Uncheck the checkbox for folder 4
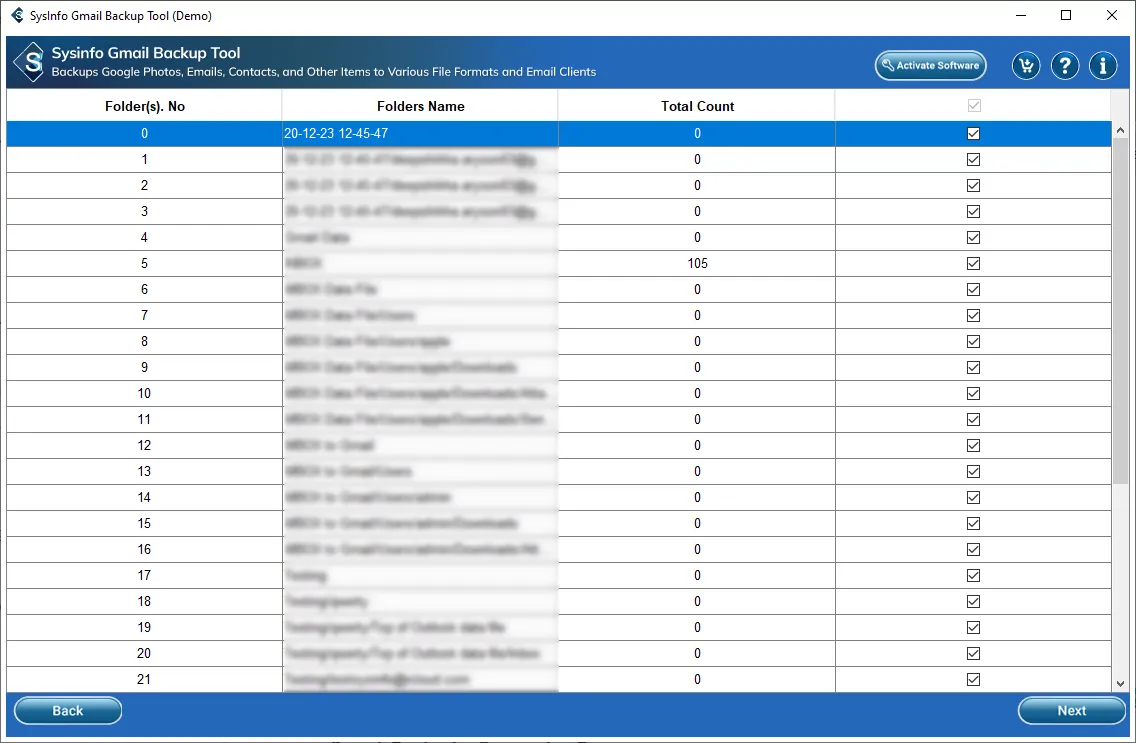This screenshot has height=743, width=1136. tap(974, 238)
